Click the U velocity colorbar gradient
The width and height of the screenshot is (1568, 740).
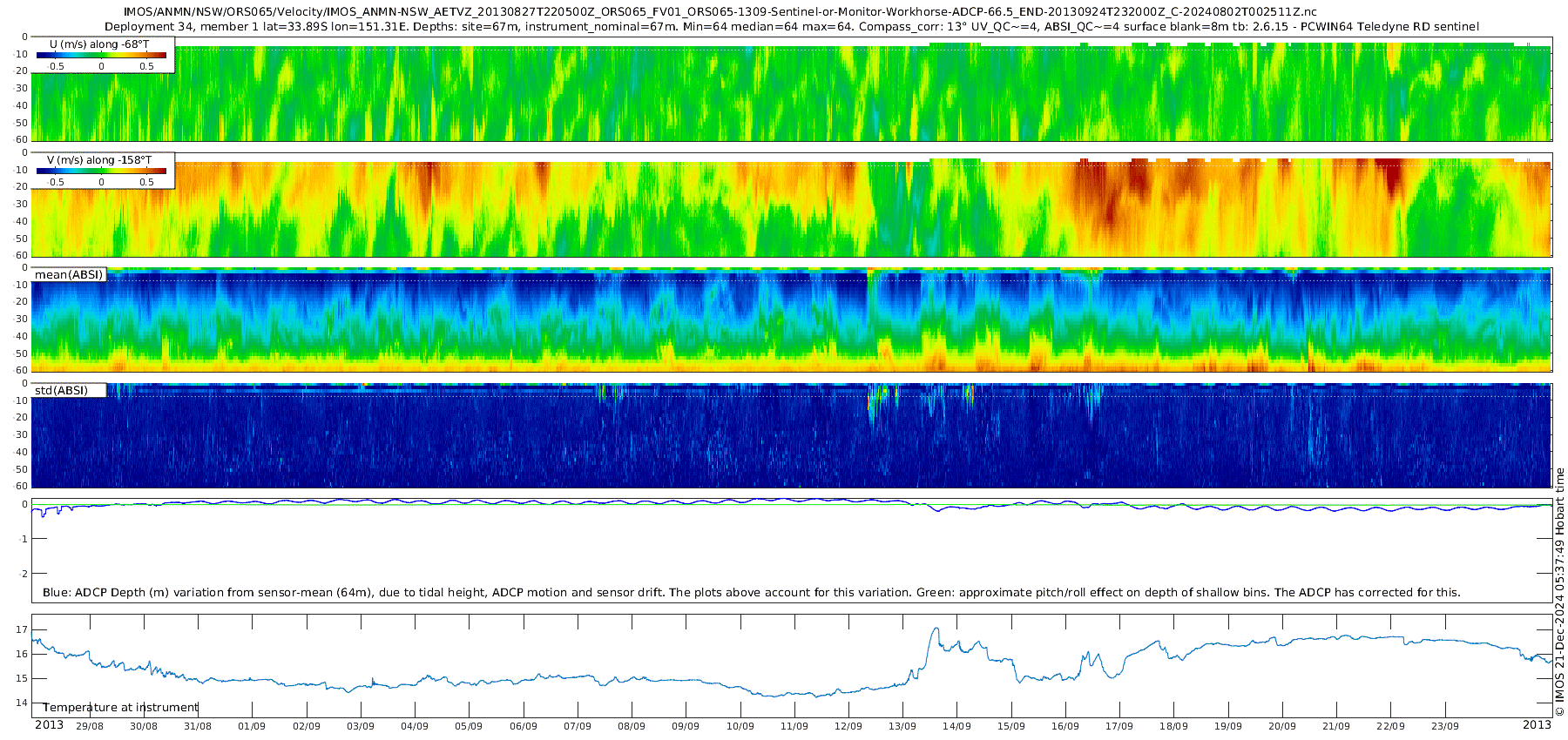[101, 55]
